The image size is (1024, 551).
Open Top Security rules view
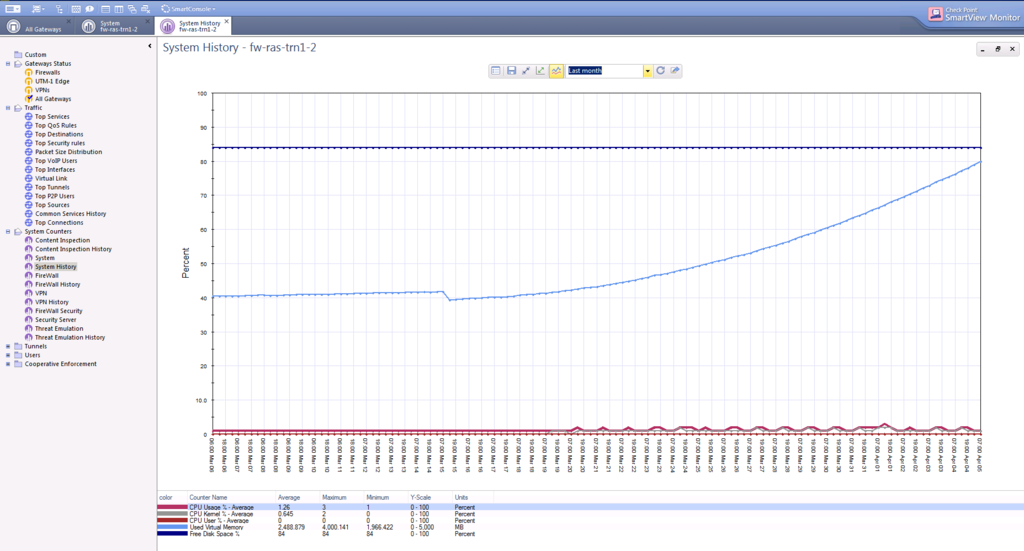click(x=60, y=143)
